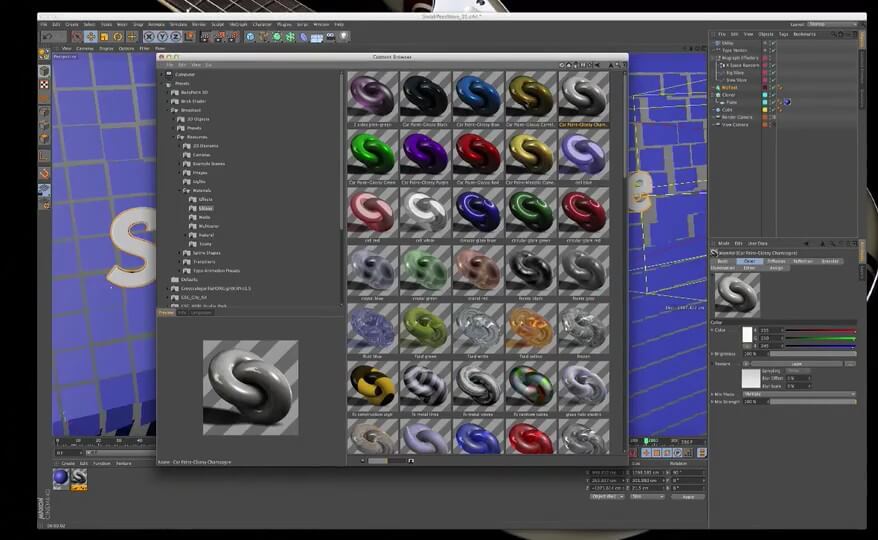Click the Apply button in coordinates panel

688,496
